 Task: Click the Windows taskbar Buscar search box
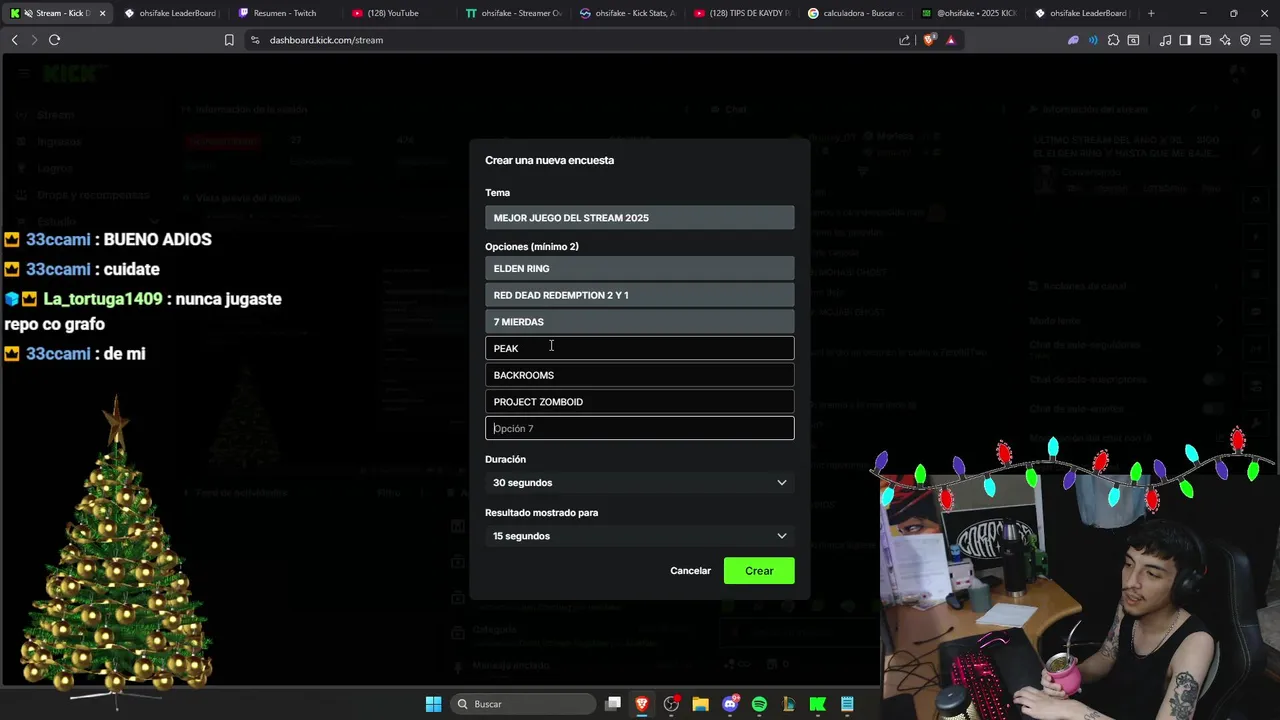(524, 704)
